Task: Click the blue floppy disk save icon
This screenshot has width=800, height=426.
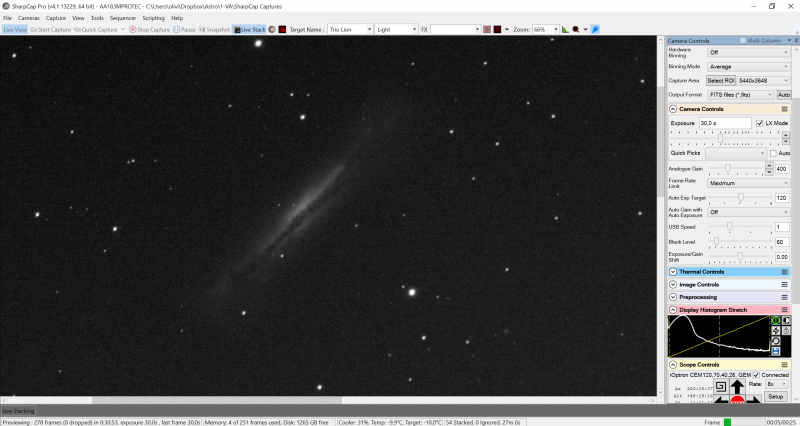Action: pyautogui.click(x=776, y=352)
